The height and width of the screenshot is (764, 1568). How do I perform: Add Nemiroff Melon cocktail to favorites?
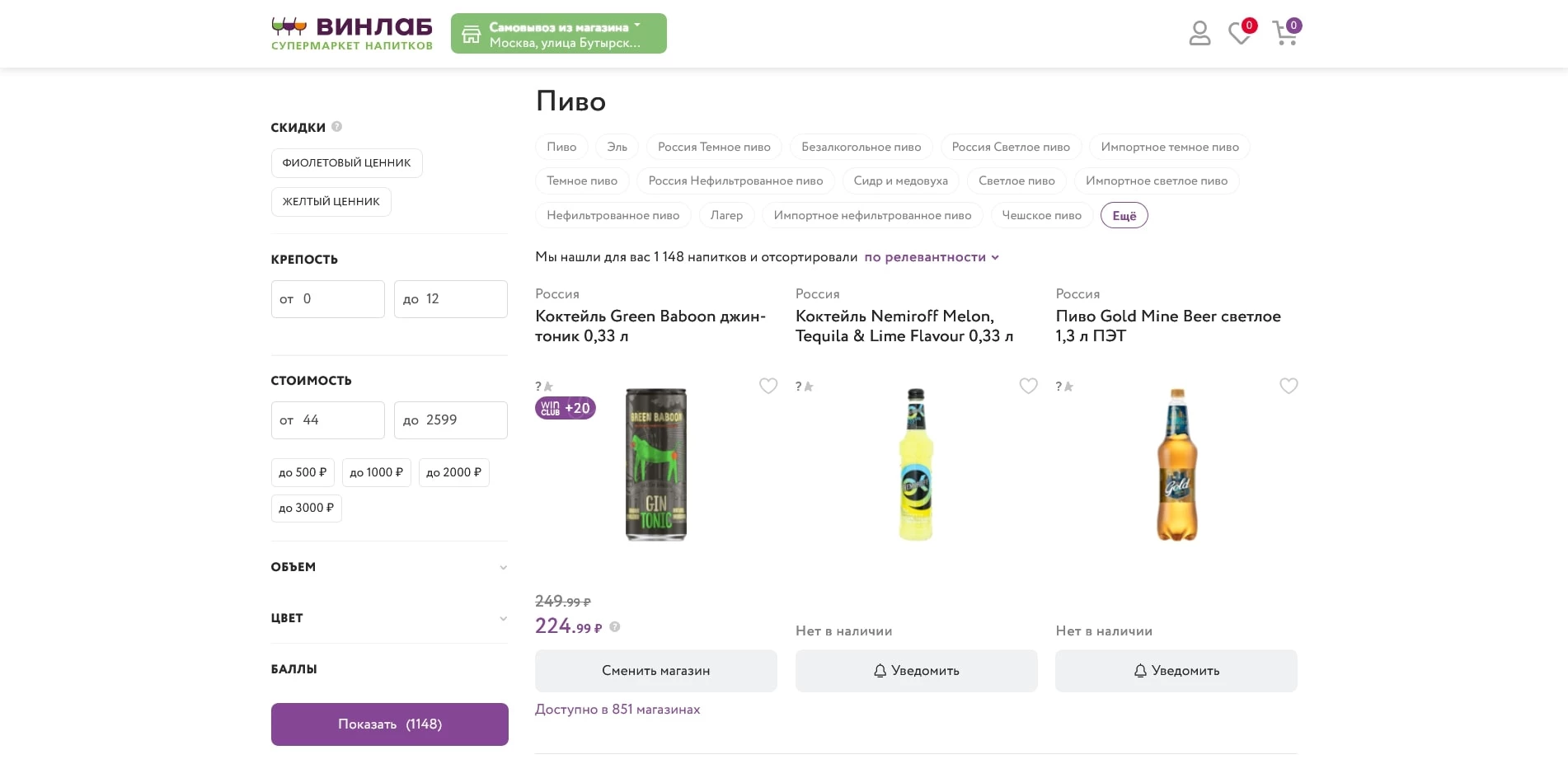point(1028,386)
